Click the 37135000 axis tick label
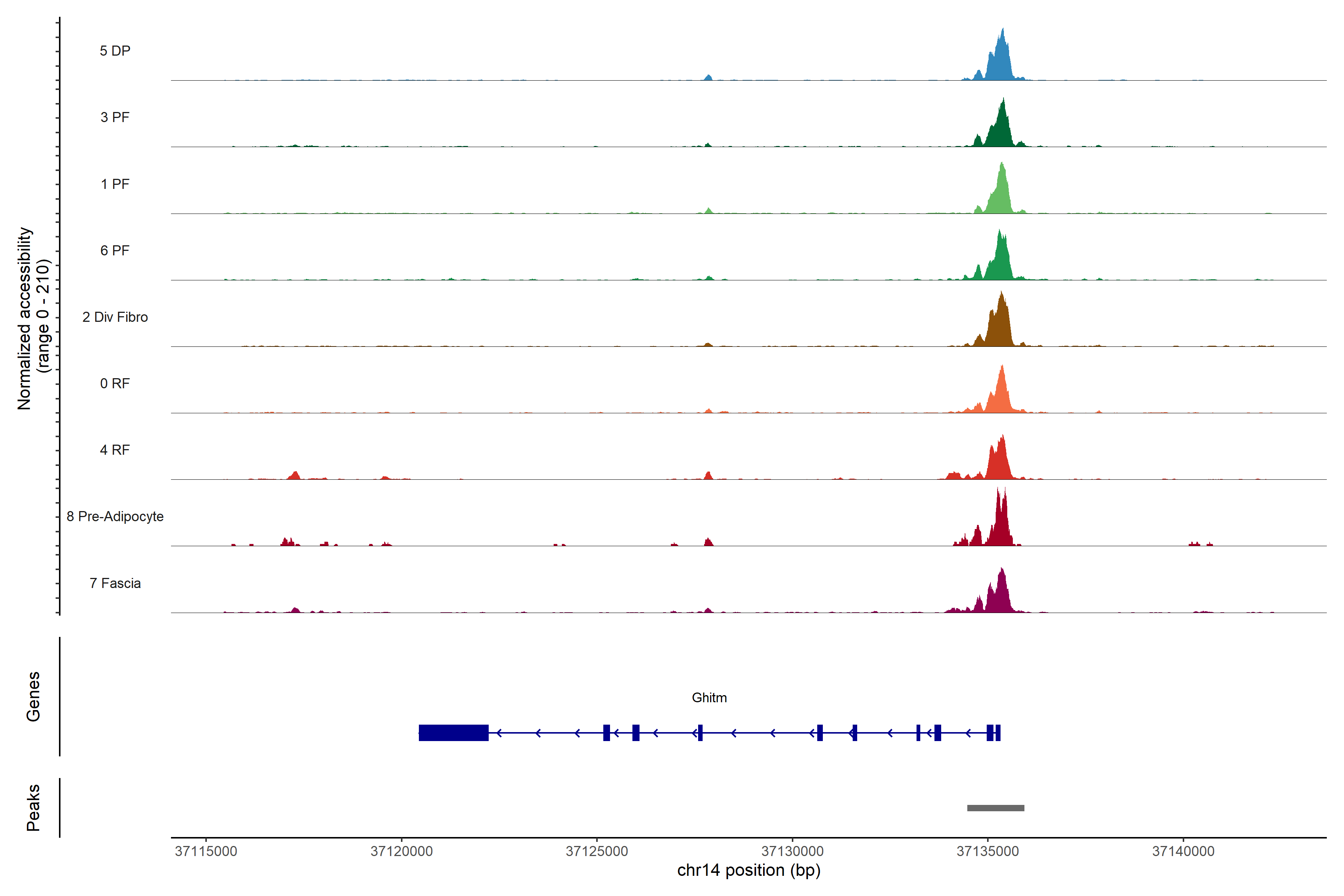Image resolution: width=1344 pixels, height=896 pixels. click(987, 852)
